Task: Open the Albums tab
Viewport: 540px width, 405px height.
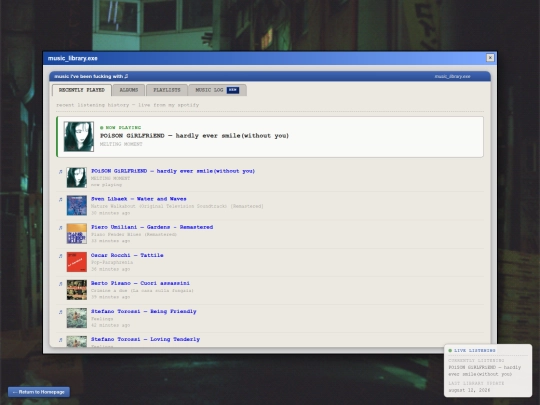Action: [129, 90]
